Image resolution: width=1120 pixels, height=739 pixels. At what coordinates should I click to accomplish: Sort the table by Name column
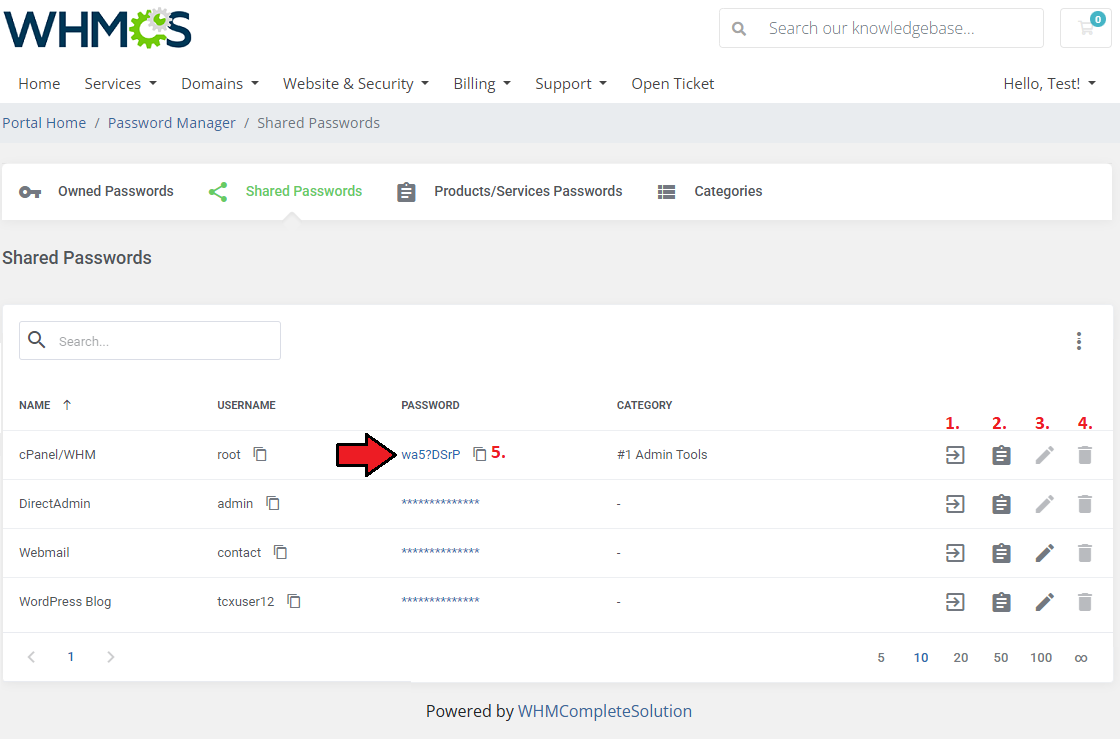[x=45, y=405]
